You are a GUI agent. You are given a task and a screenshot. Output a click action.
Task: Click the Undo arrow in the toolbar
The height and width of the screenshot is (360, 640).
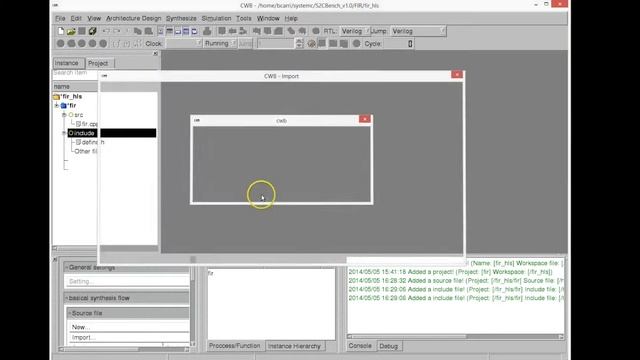[106, 31]
